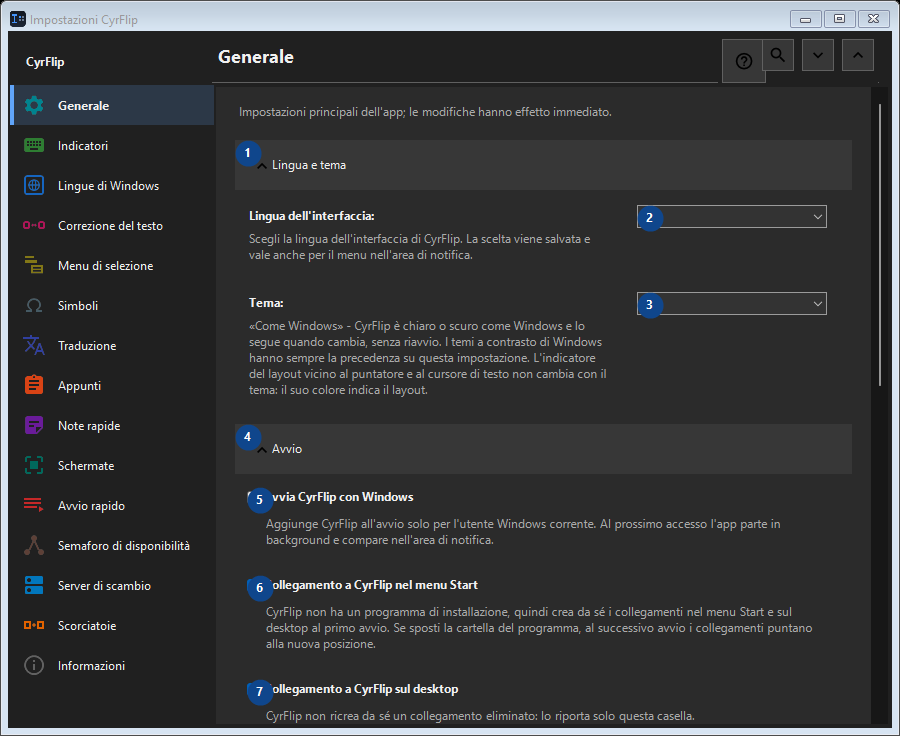The image size is (900, 736).
Task: Switch to Correzione del testo page
Action: pyautogui.click(x=112, y=226)
